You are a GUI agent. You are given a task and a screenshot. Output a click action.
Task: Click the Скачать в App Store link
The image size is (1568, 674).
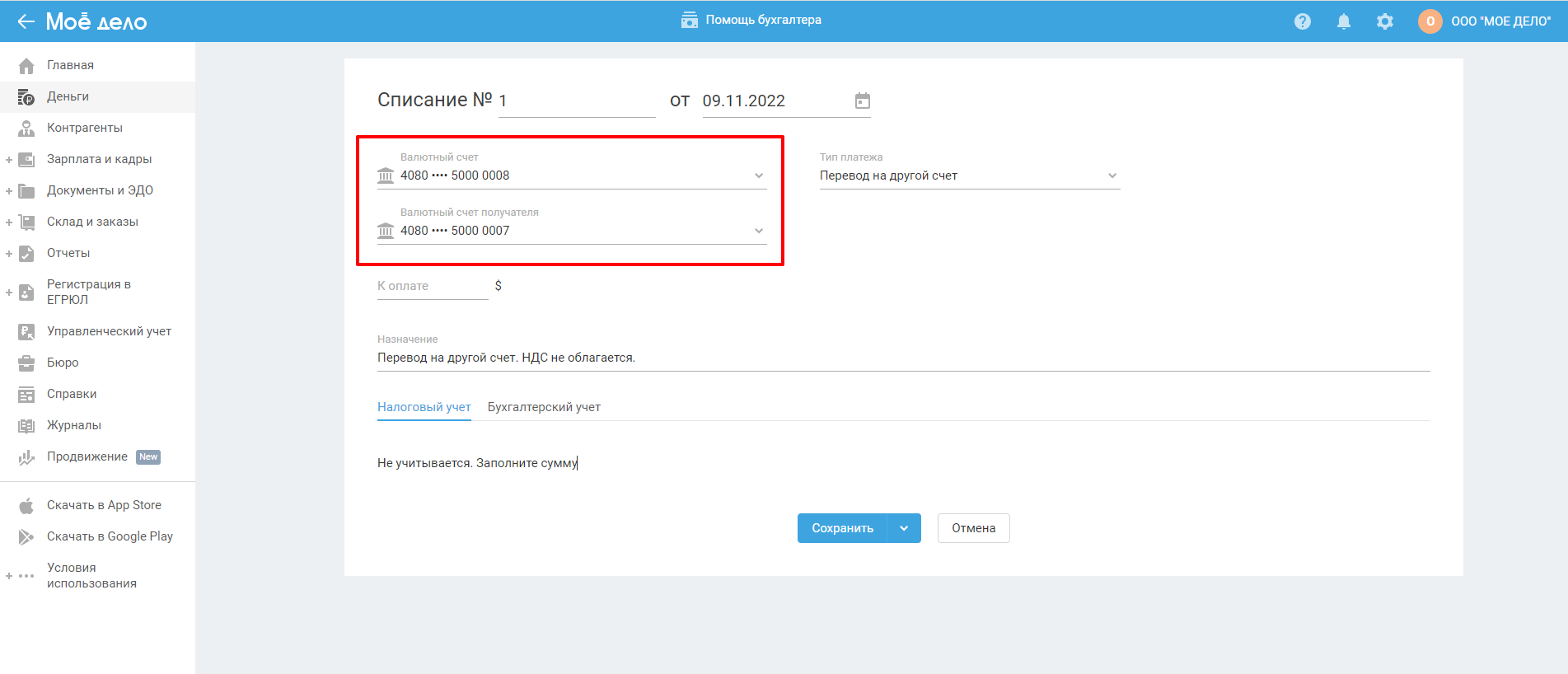pyautogui.click(x=104, y=505)
